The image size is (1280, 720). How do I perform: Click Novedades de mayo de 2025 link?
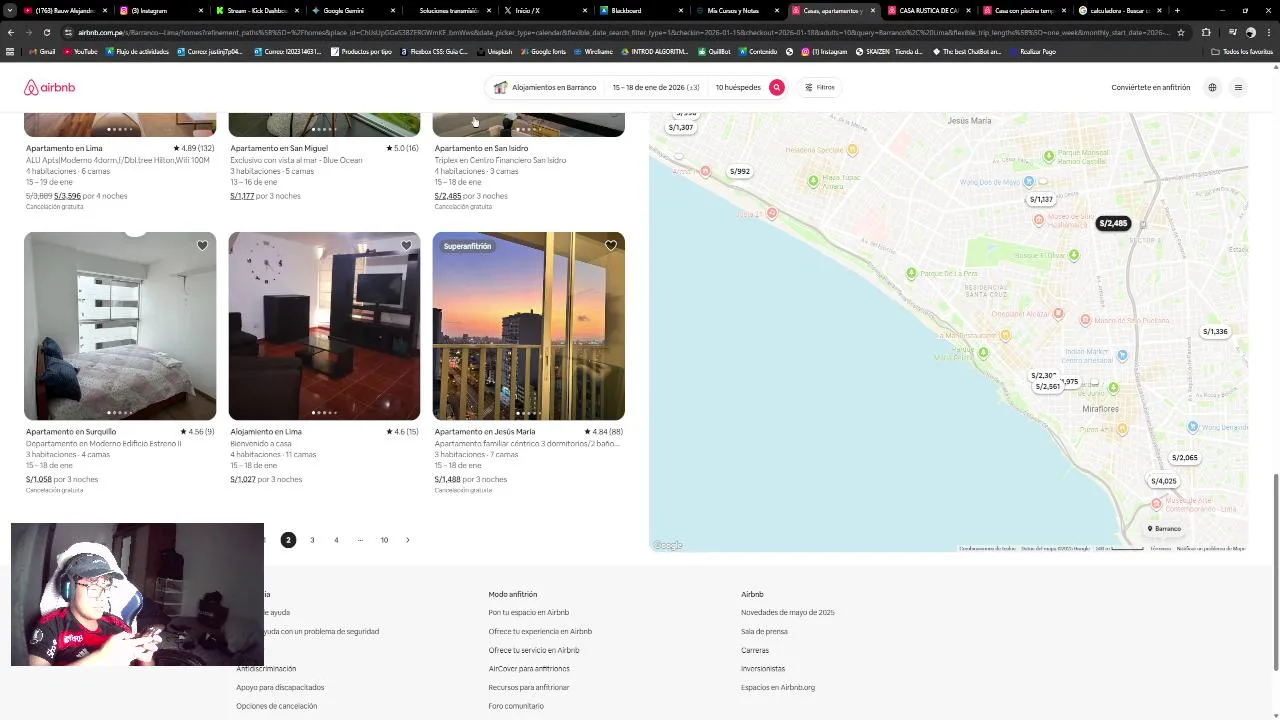point(787,612)
